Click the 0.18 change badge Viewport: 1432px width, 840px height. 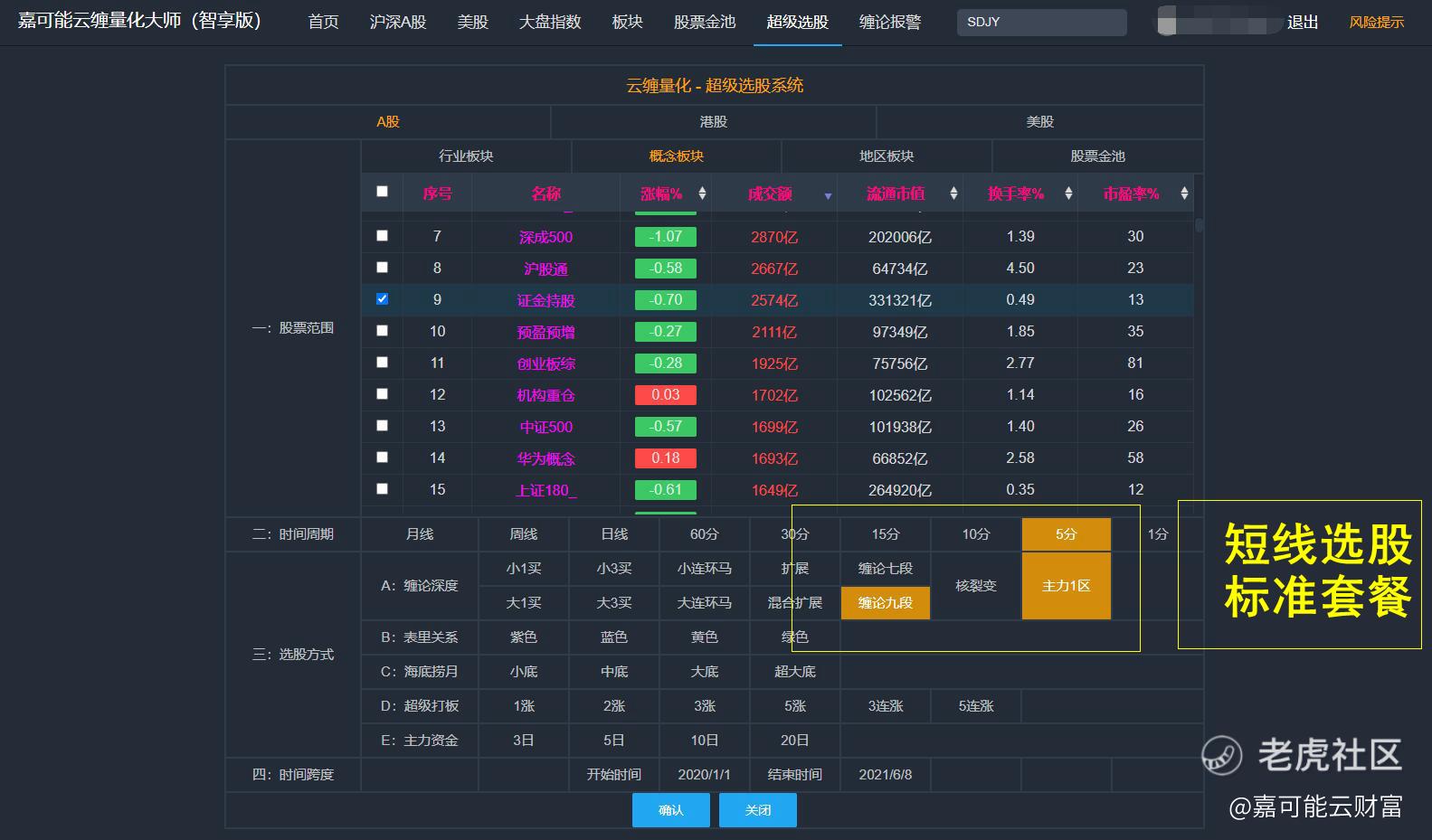pos(666,458)
